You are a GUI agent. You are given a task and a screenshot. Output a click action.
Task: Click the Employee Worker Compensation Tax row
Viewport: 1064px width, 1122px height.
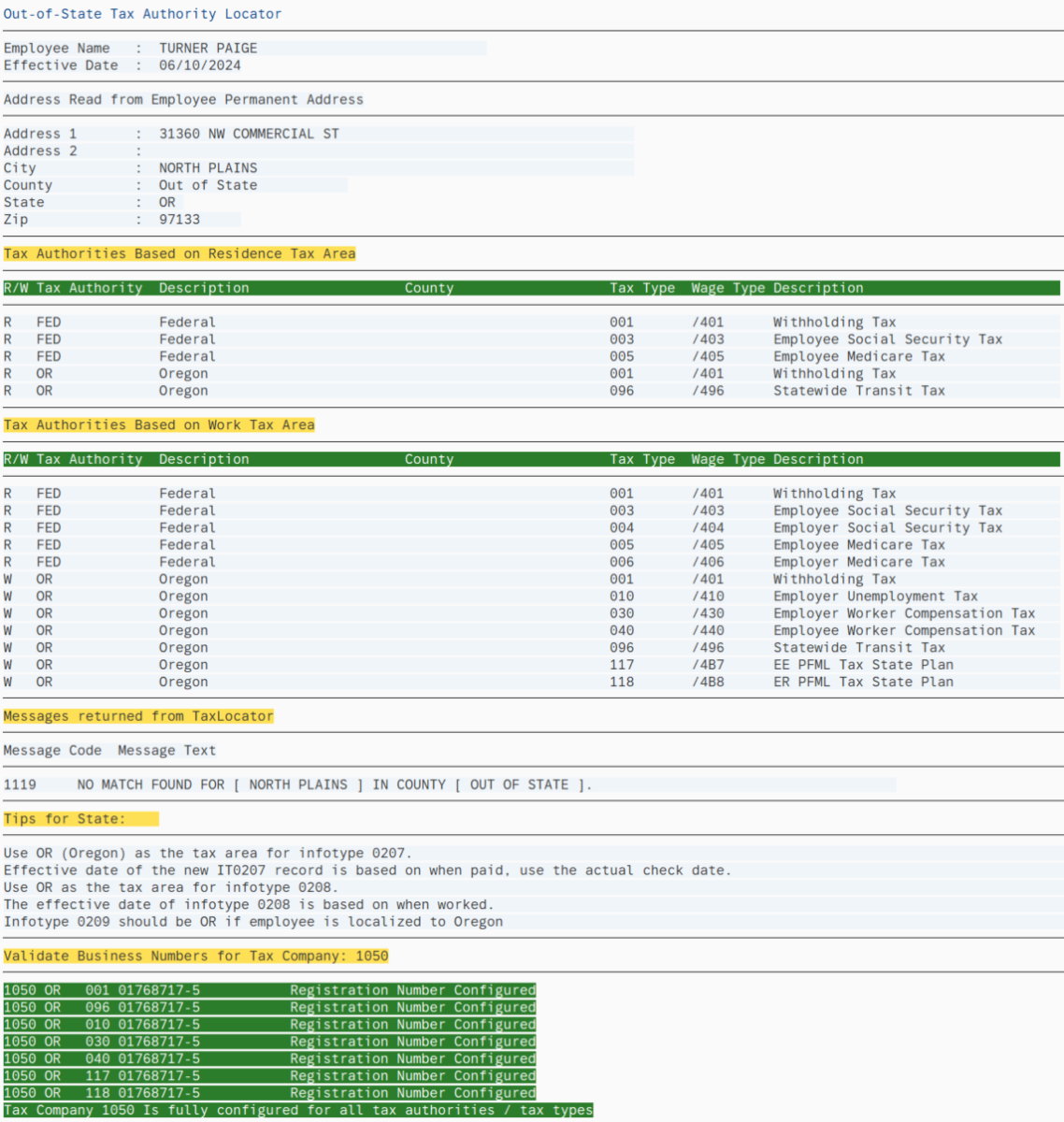click(x=903, y=631)
